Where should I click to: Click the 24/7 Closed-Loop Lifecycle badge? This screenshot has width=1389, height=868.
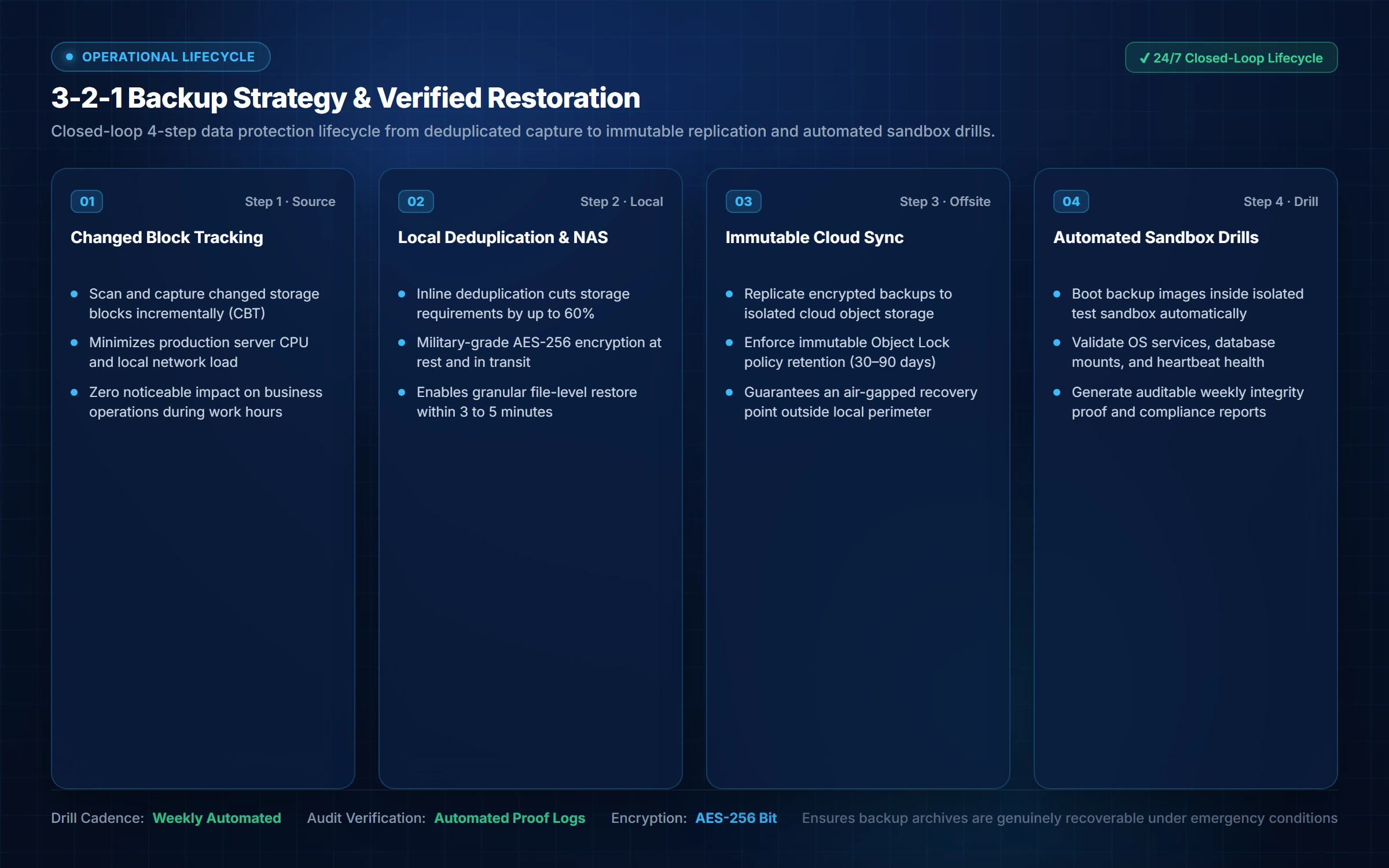point(1231,58)
